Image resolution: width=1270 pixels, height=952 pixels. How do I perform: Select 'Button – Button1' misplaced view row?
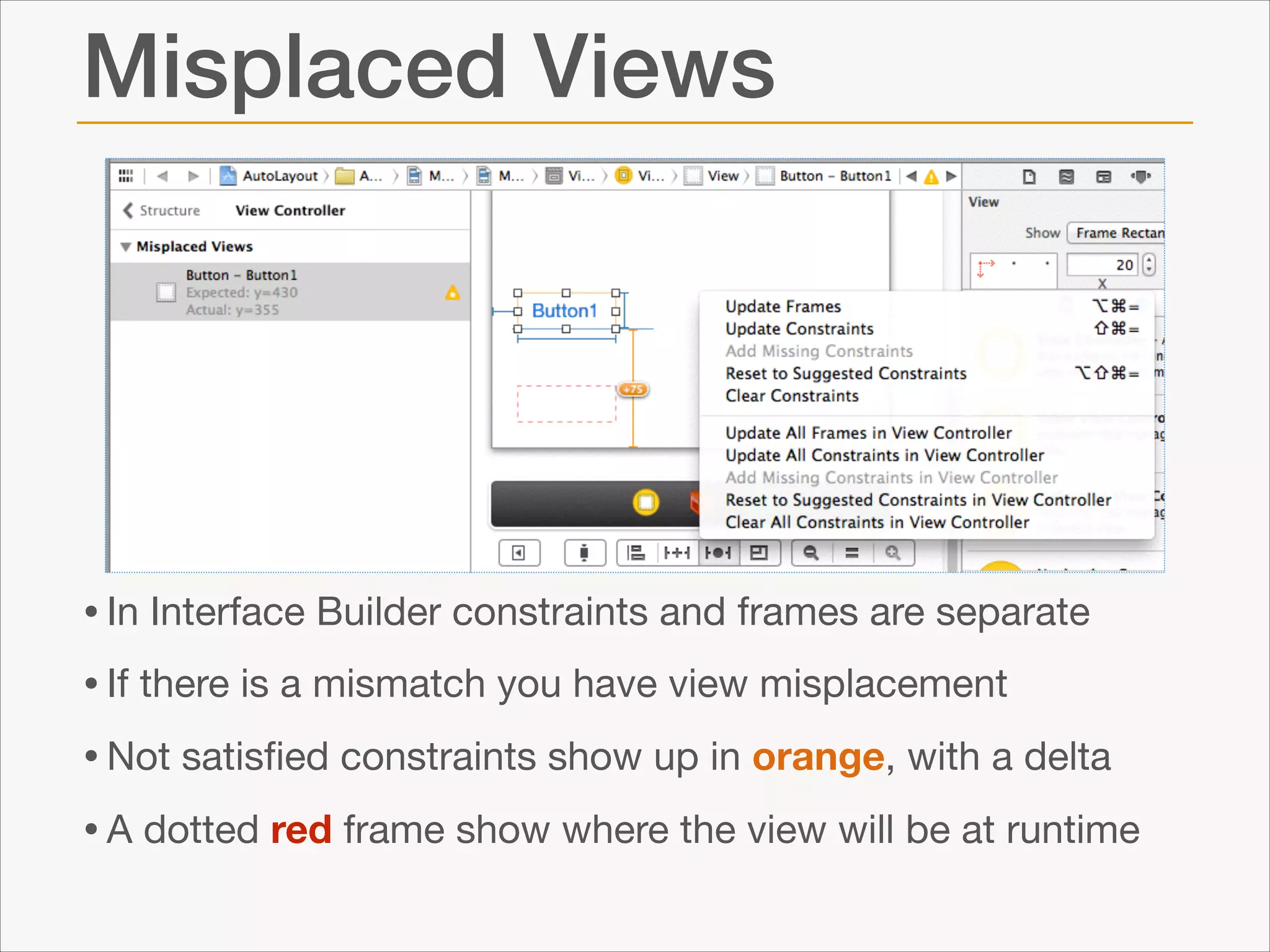(x=290, y=292)
